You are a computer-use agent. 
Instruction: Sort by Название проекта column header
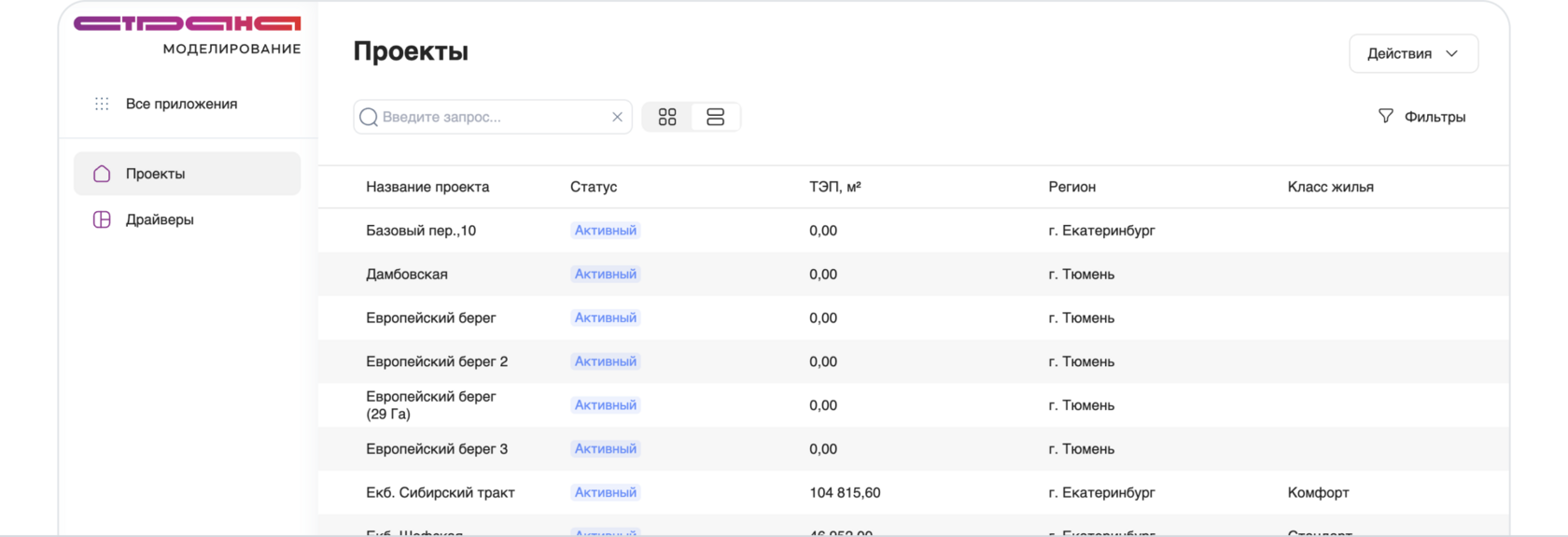coord(427,187)
